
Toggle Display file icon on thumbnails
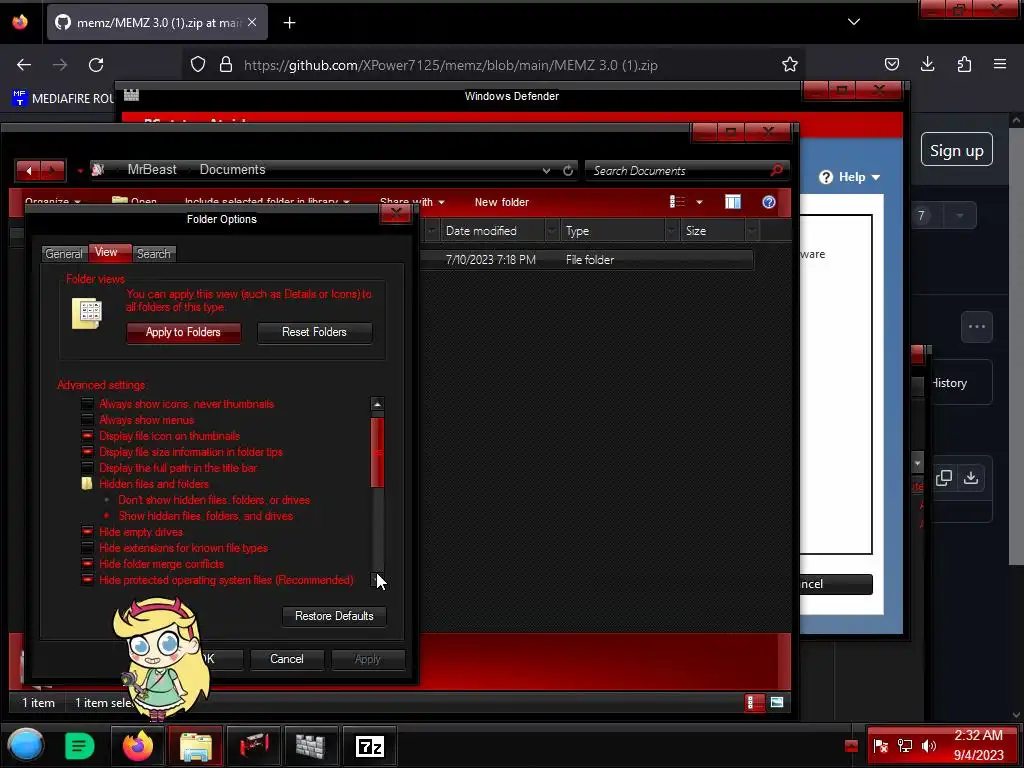(x=87, y=436)
